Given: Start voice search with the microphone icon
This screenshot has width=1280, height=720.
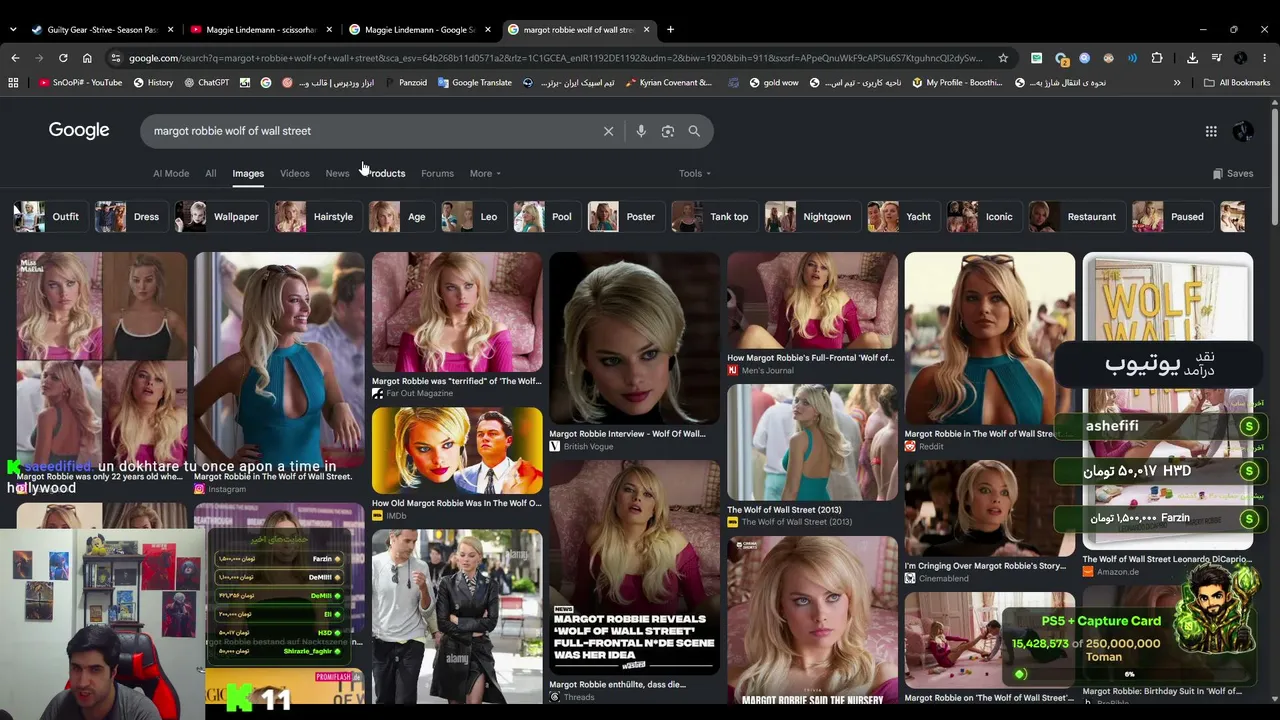Looking at the screenshot, I should point(641,131).
